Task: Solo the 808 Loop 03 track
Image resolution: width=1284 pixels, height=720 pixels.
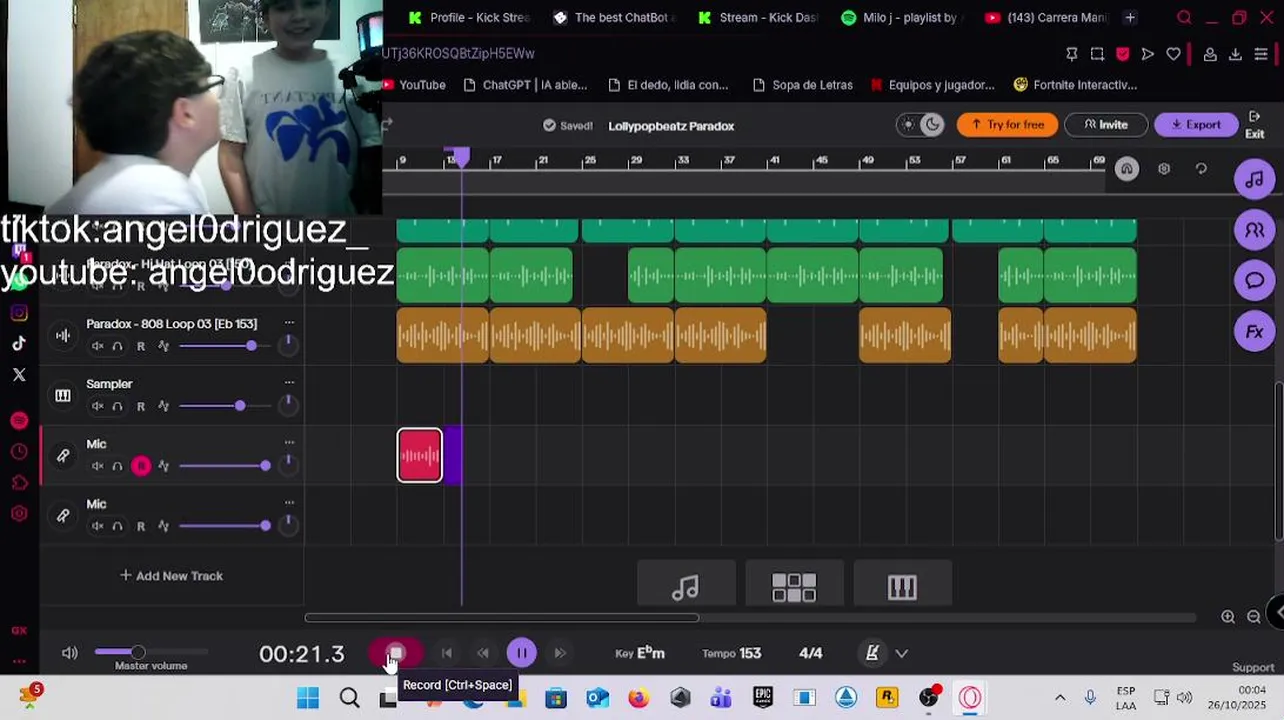Action: (117, 346)
